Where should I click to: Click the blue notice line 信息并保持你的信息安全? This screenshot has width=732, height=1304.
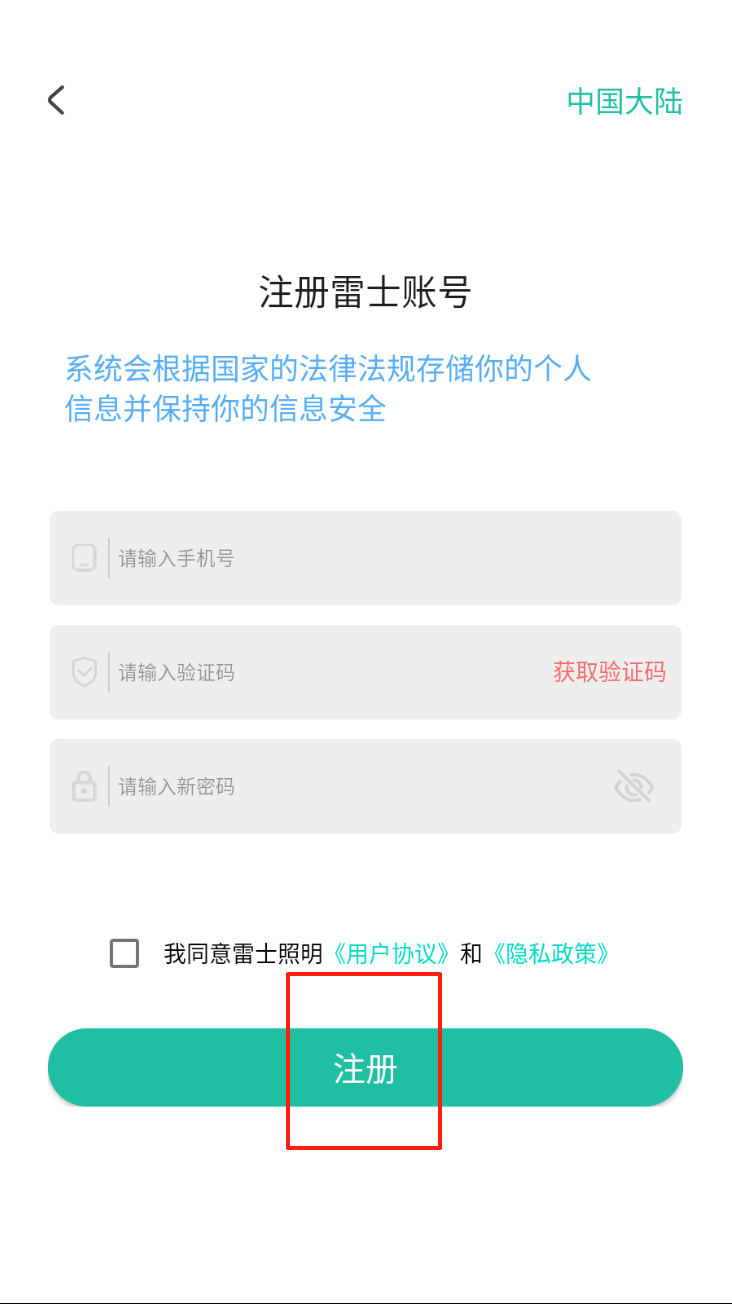click(226, 408)
